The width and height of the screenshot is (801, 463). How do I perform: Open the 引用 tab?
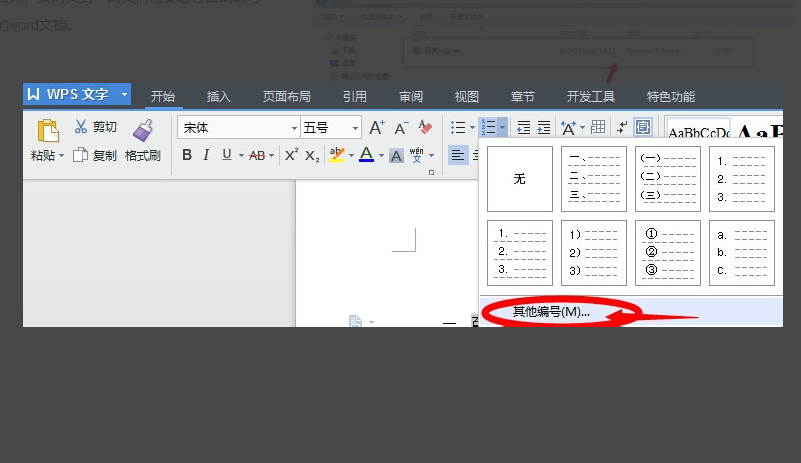(x=355, y=96)
